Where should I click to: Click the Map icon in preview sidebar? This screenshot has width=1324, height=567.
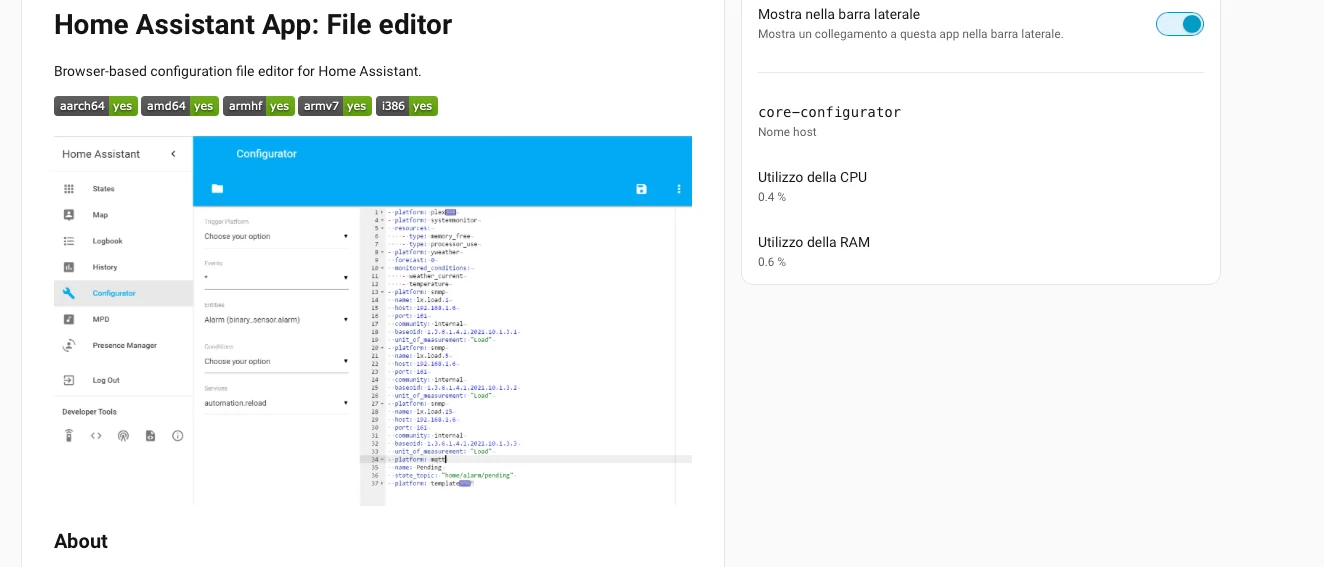click(69, 215)
